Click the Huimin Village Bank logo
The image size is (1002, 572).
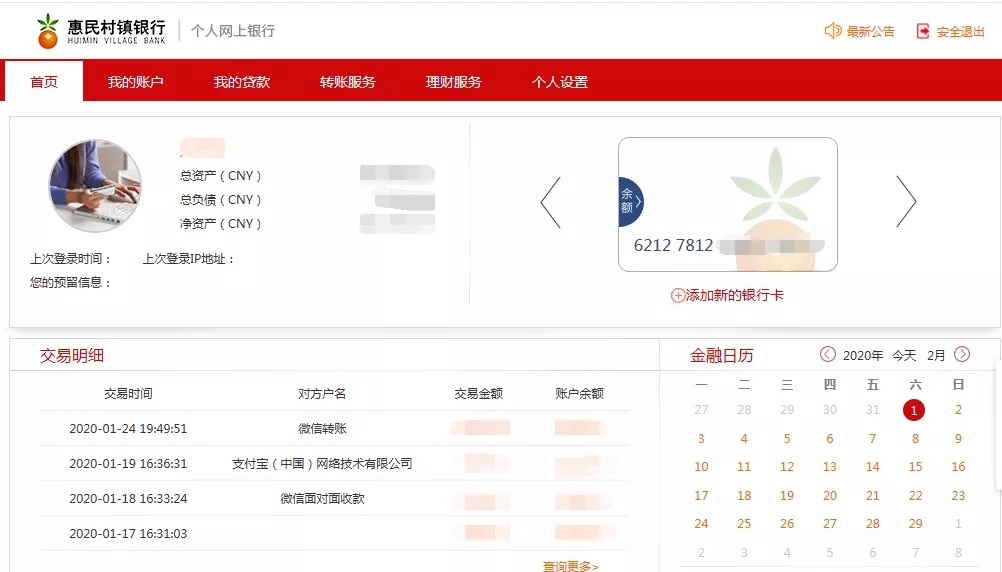pos(100,31)
